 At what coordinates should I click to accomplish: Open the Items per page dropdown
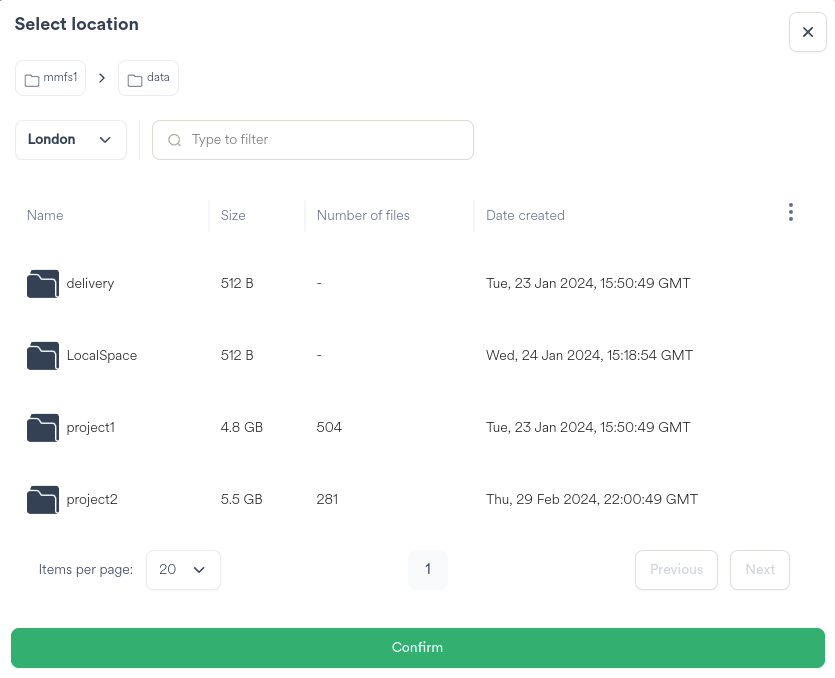coord(183,570)
